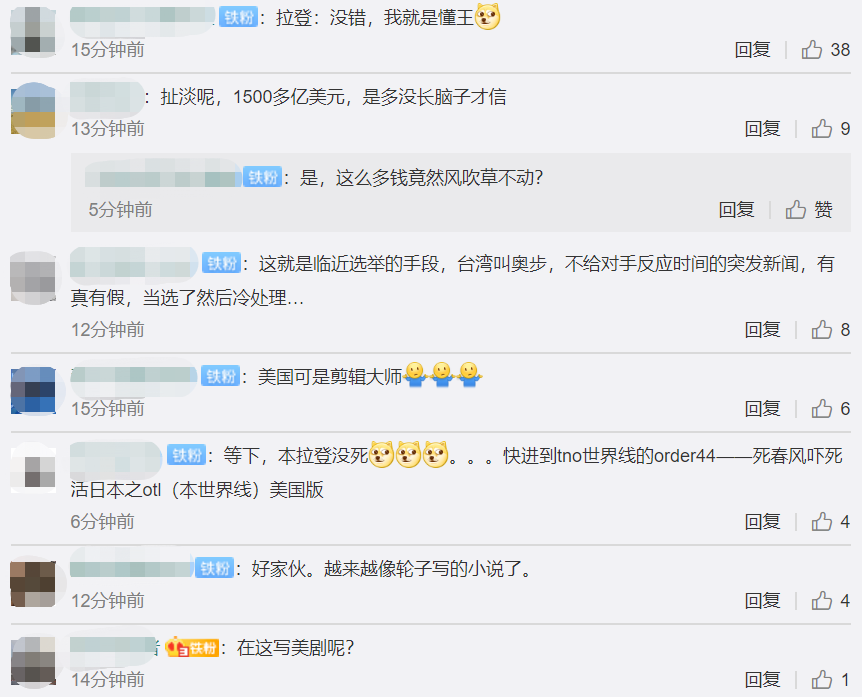The image size is (862, 697).
Task: Reply to the 临近选举的手段 comment
Action: (x=762, y=329)
